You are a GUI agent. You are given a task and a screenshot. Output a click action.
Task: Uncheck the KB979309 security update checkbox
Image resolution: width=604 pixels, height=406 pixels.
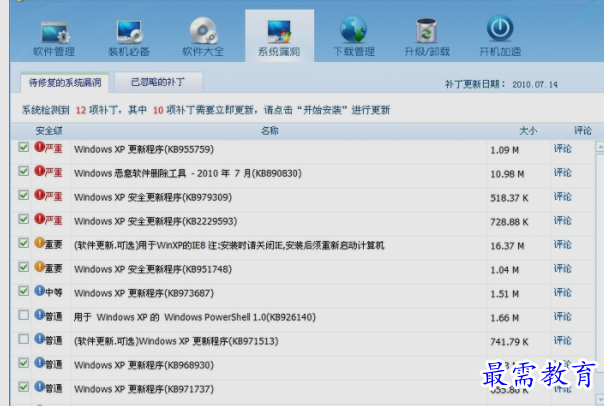pyautogui.click(x=23, y=195)
